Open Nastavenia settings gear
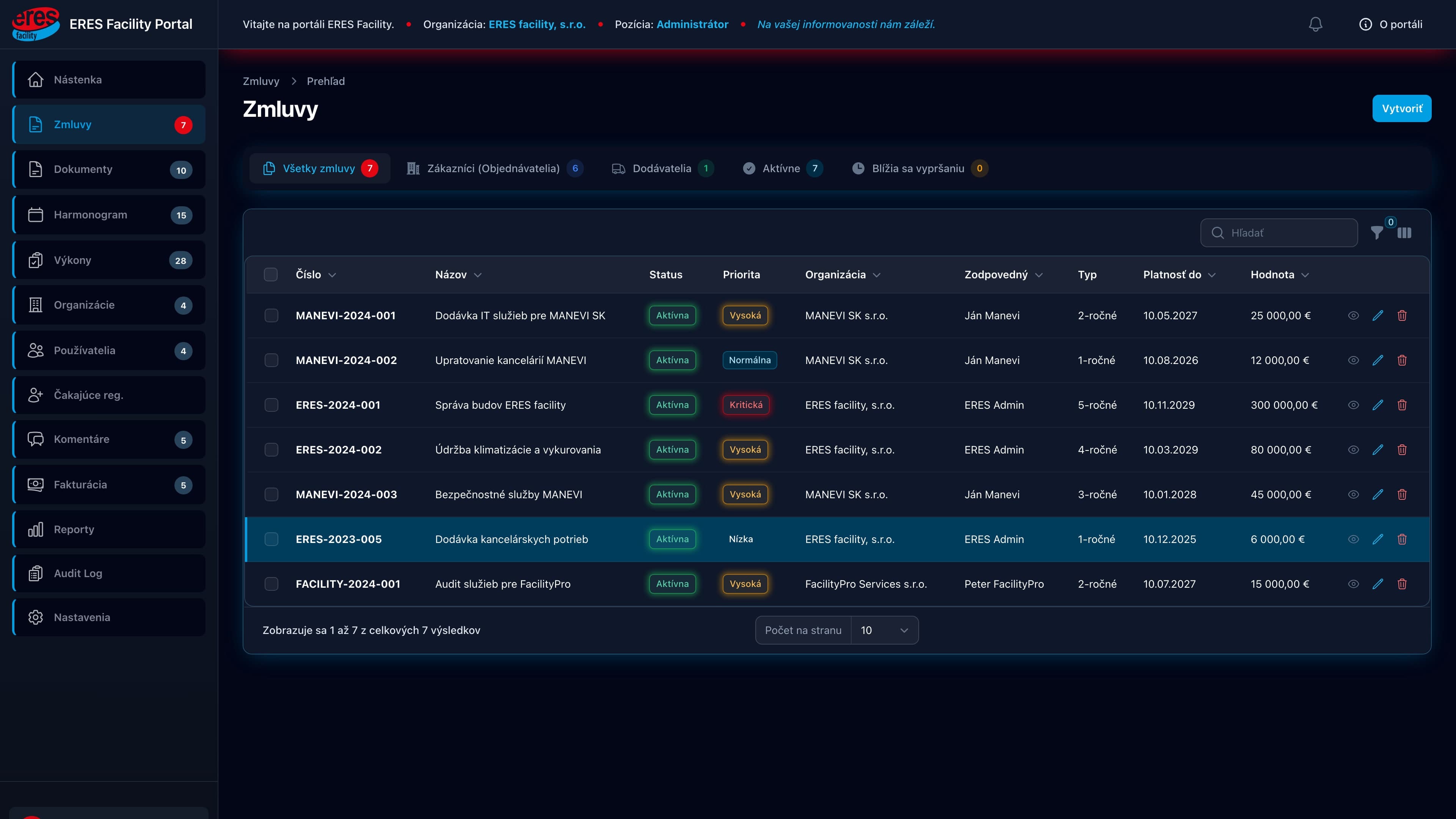This screenshot has width=1456, height=819. pyautogui.click(x=109, y=617)
